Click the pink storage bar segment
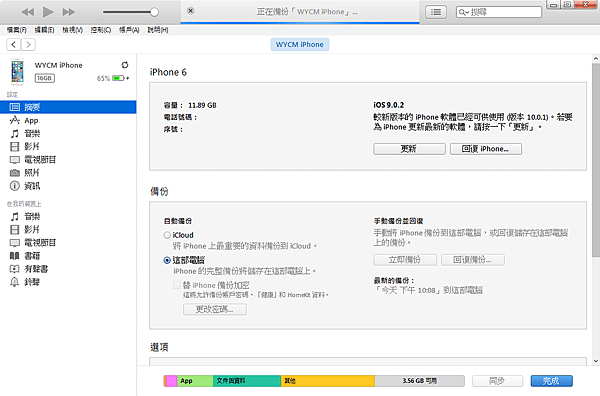Image resolution: width=600 pixels, height=396 pixels. pyautogui.click(x=171, y=381)
